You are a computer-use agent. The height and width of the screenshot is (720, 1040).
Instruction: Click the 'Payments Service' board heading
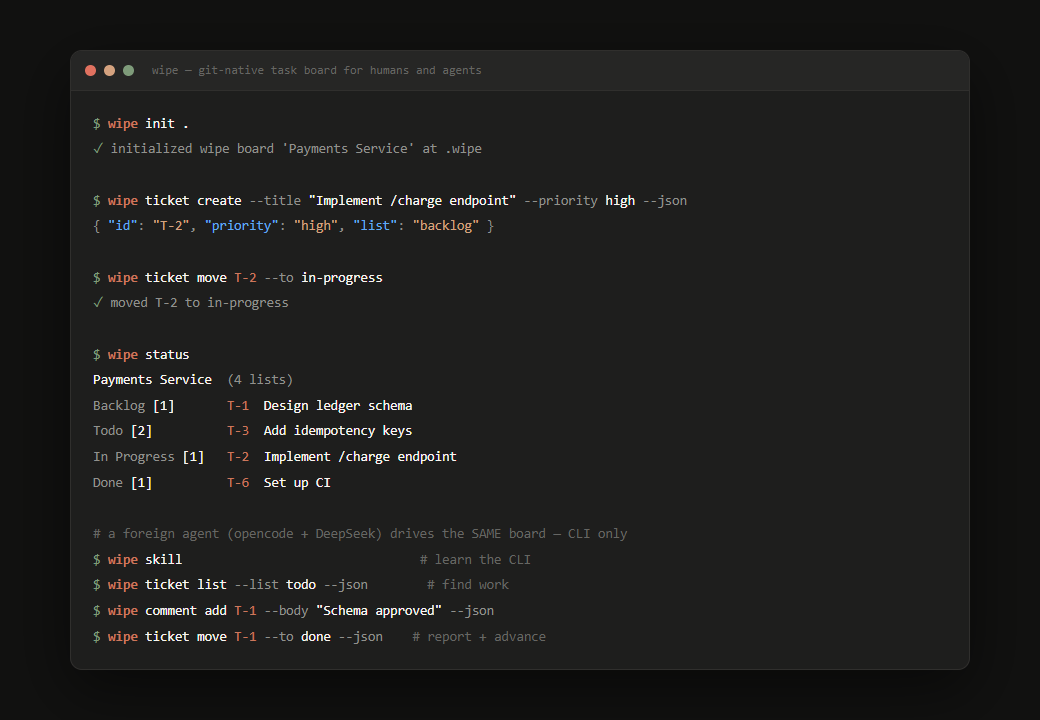pos(152,379)
